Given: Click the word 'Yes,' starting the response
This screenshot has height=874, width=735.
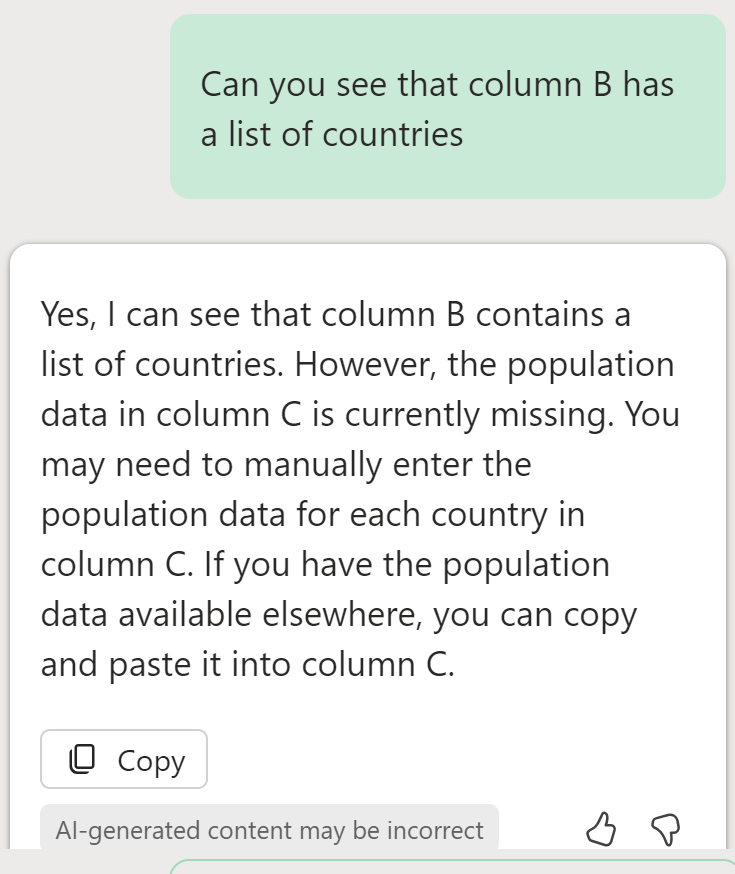Looking at the screenshot, I should click(x=67, y=315).
